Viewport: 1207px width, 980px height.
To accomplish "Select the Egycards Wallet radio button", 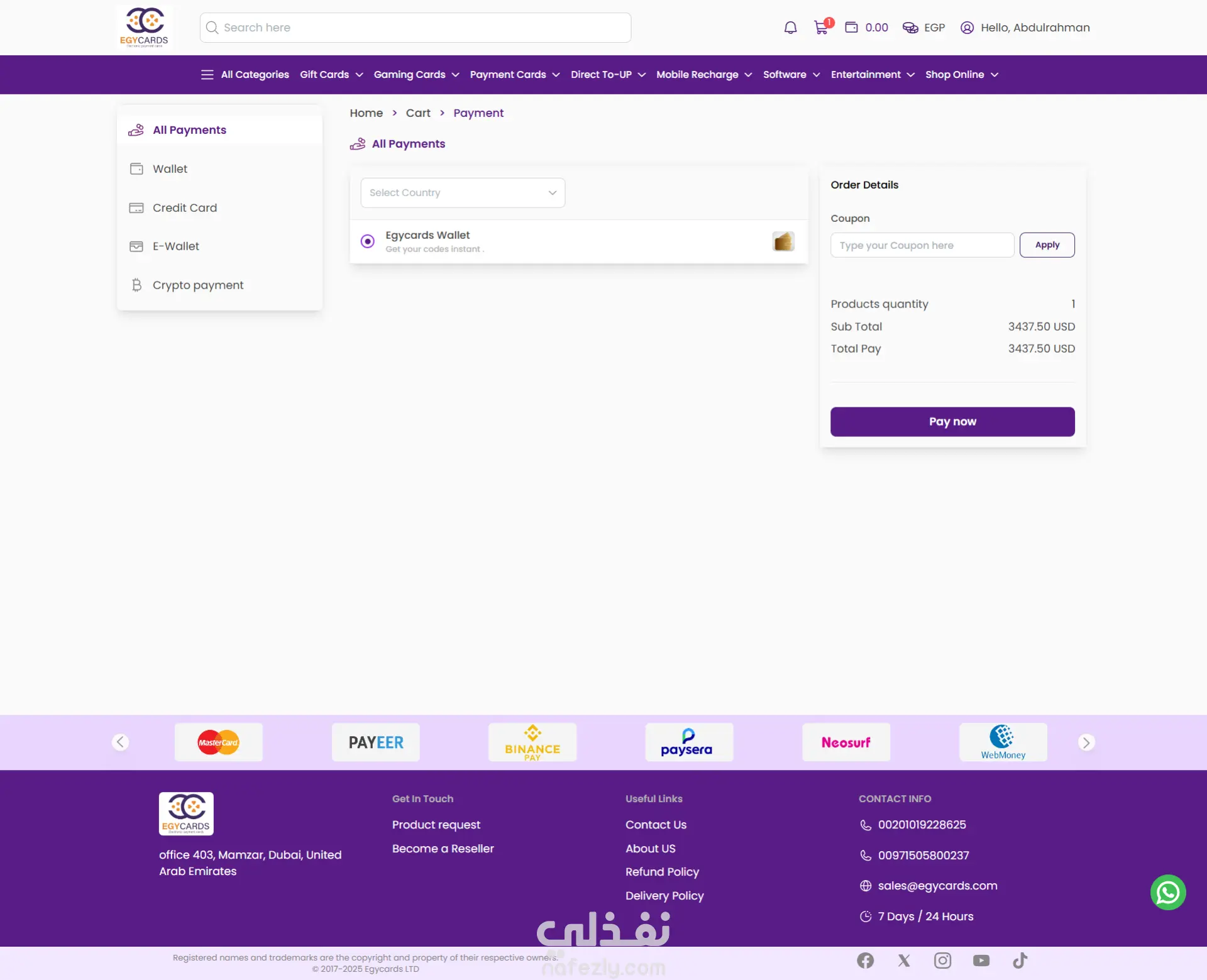I will click(368, 241).
